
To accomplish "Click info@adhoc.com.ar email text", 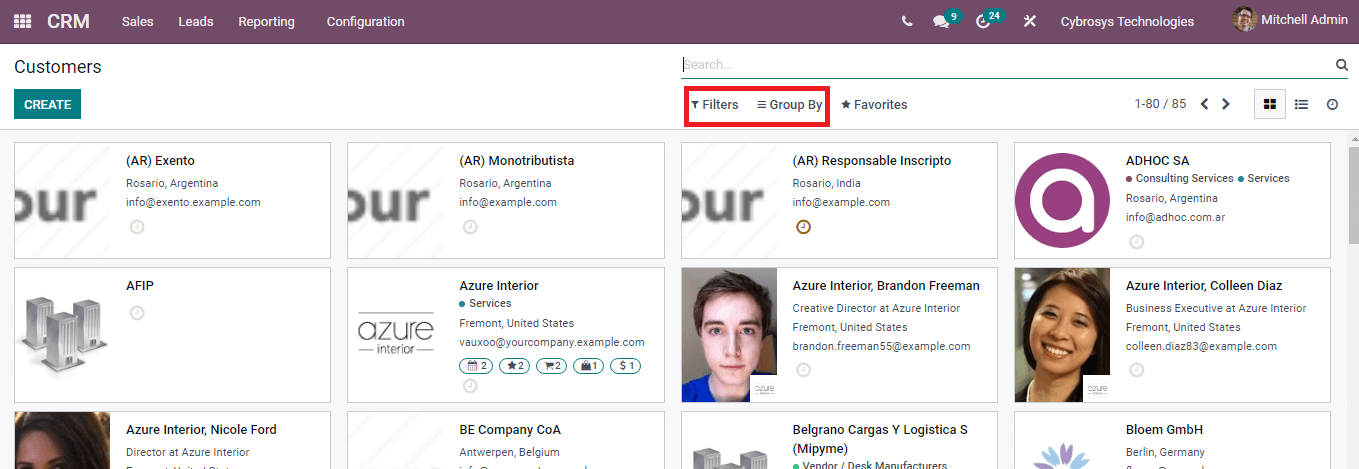I will tap(1175, 217).
